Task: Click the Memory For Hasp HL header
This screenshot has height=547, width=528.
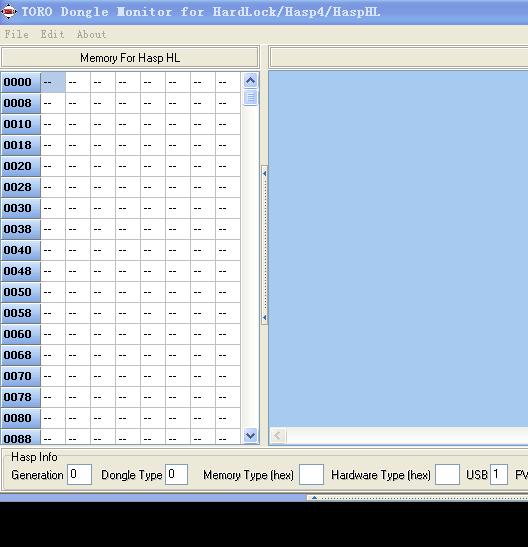Action: [x=130, y=58]
